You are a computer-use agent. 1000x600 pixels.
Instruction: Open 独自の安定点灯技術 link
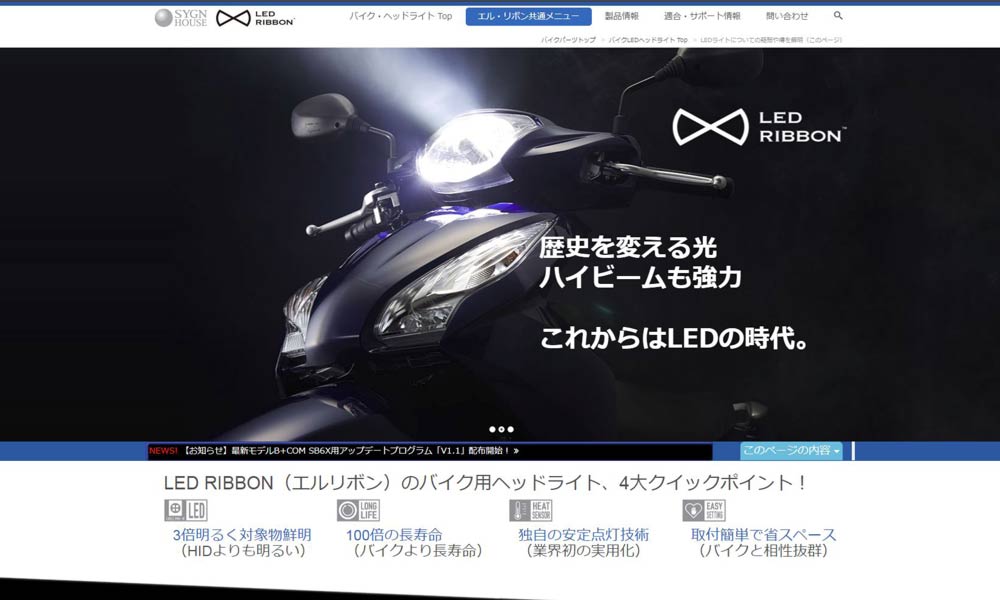click(583, 535)
